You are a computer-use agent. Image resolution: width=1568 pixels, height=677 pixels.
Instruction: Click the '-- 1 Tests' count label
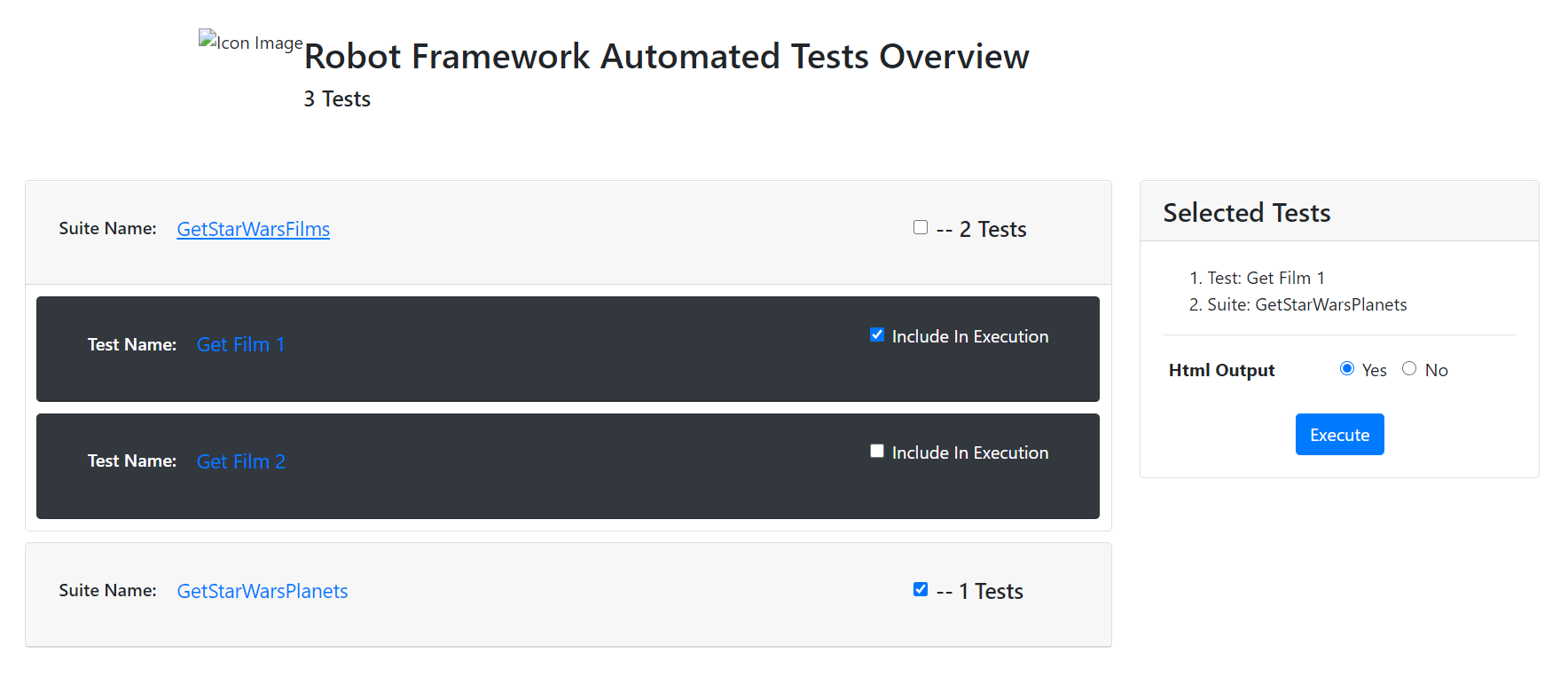click(x=980, y=591)
